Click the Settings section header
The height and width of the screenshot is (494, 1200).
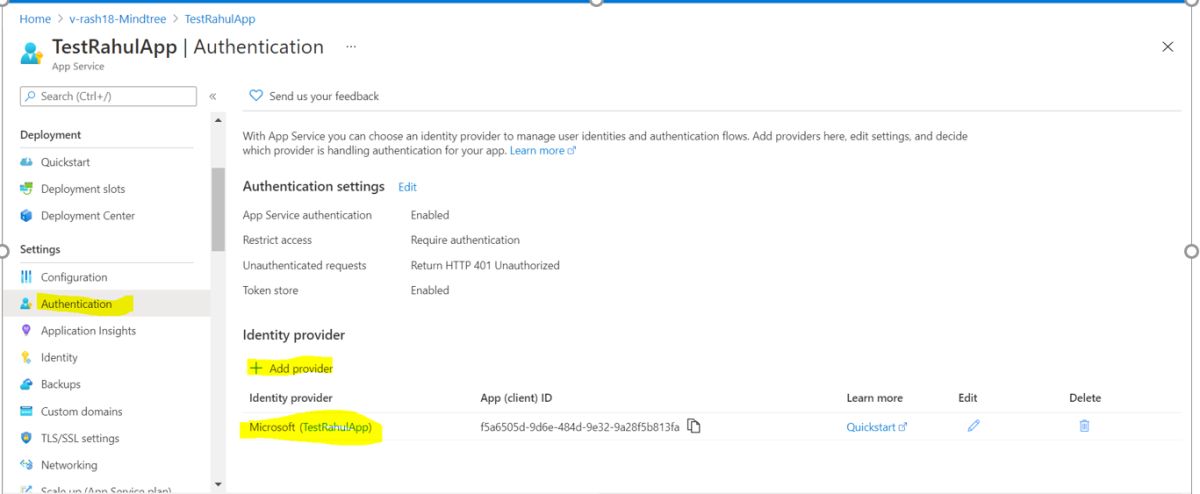point(40,249)
